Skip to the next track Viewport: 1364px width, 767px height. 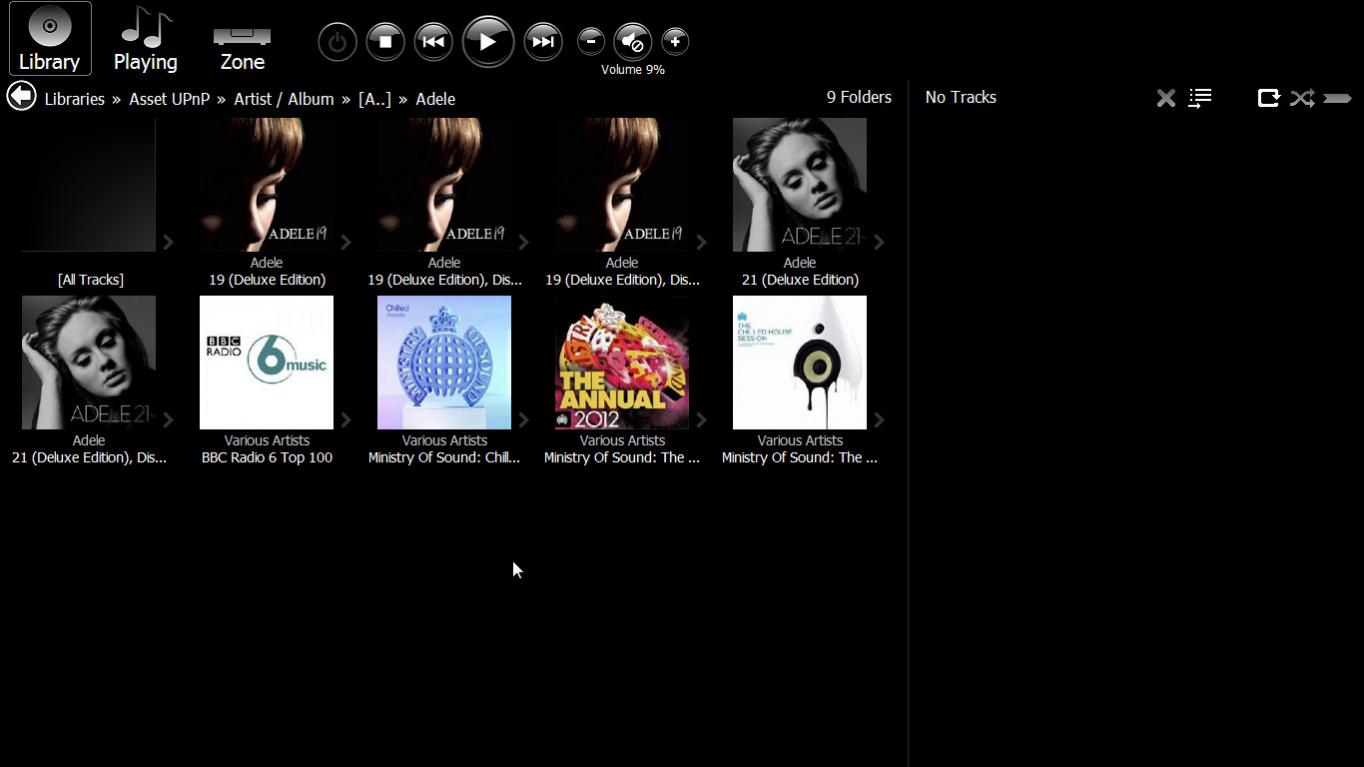point(543,42)
